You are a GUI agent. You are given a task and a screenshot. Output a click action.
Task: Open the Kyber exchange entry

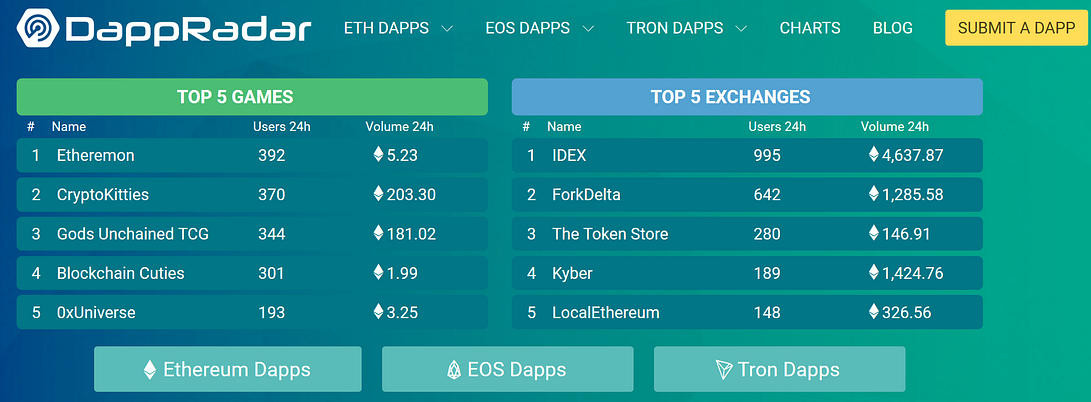click(747, 273)
